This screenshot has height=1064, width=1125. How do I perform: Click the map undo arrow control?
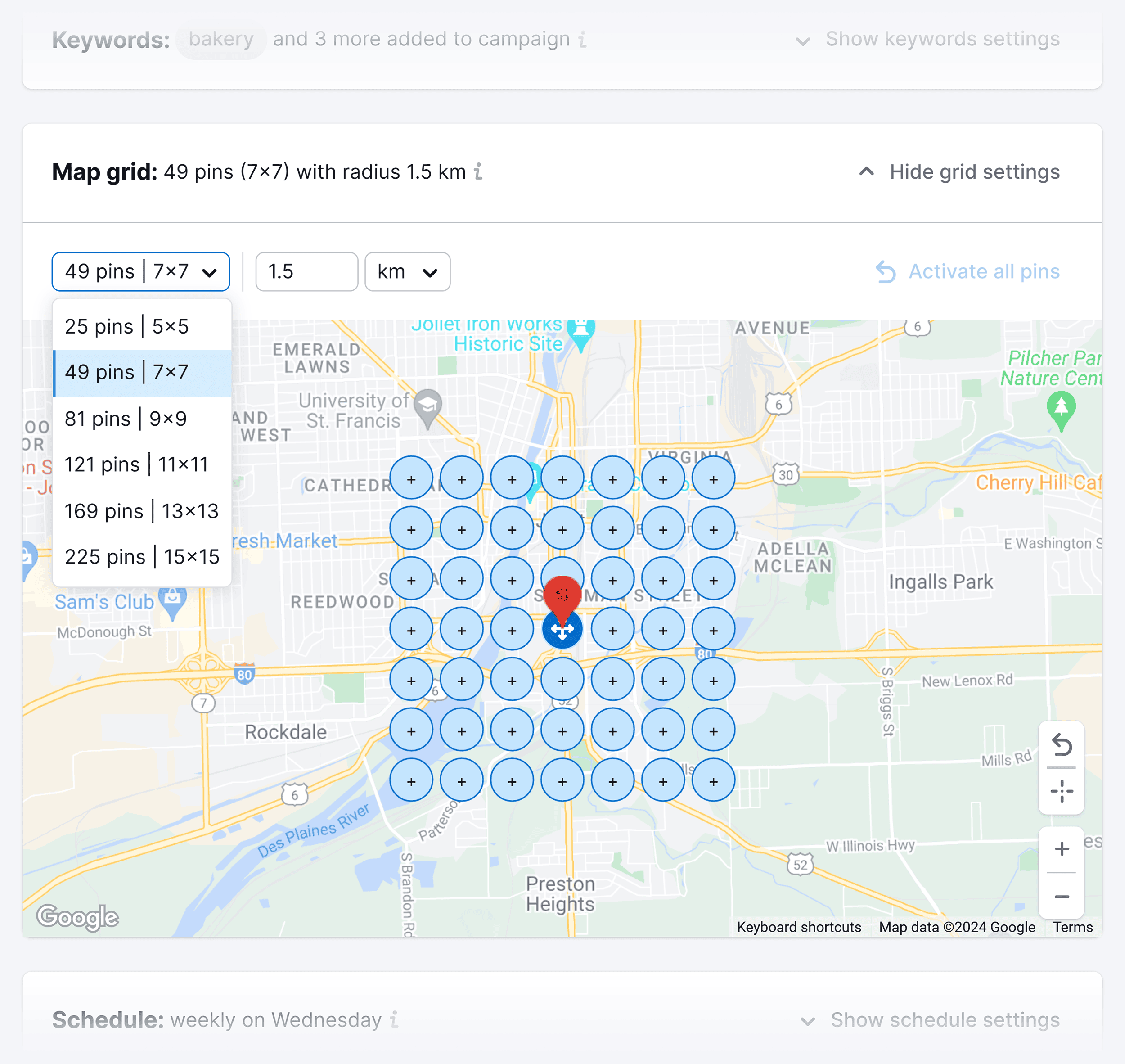coord(1061,744)
